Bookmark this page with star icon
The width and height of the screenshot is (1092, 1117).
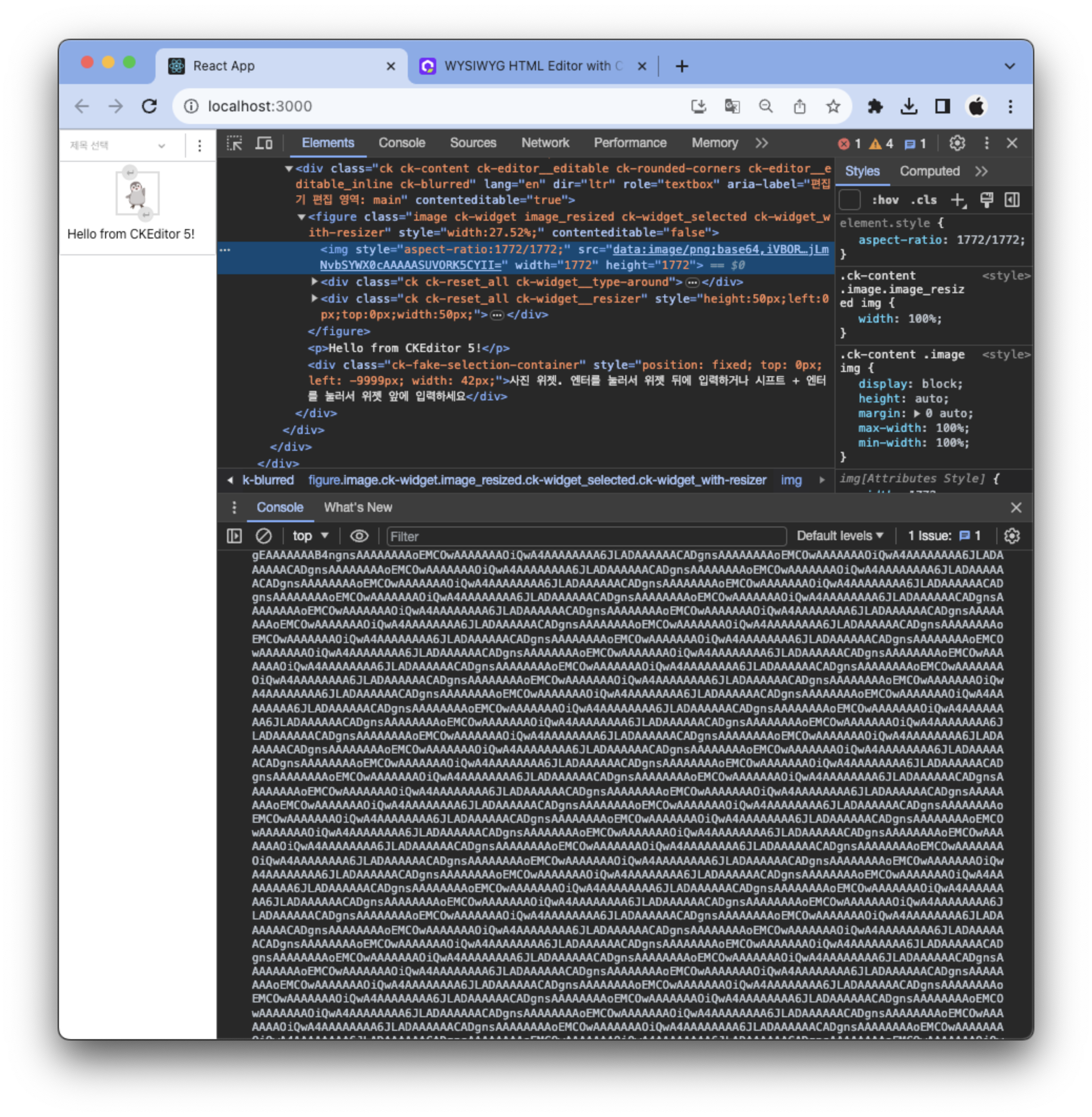pyautogui.click(x=833, y=106)
